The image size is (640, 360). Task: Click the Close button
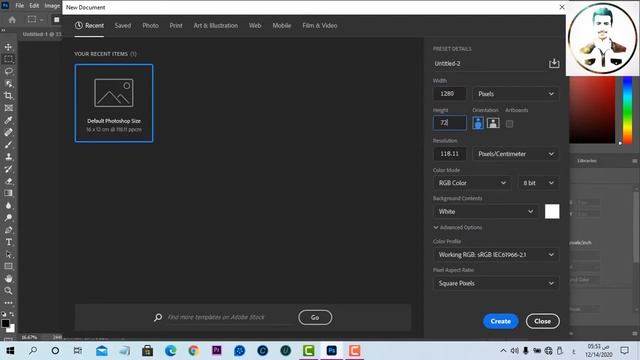coord(542,321)
